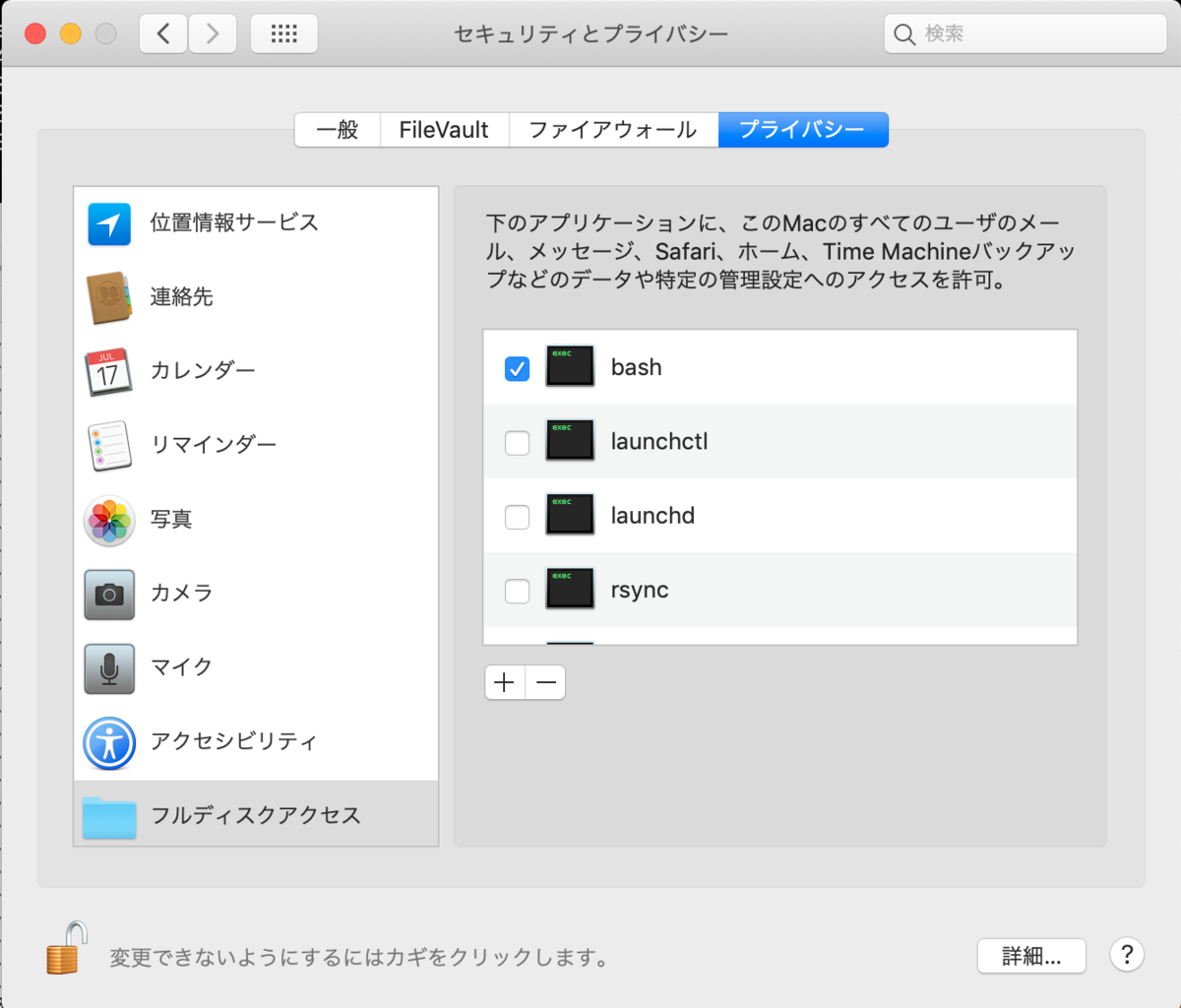The height and width of the screenshot is (1008, 1181).
Task: Add an application with the plus button
Action: coord(505,682)
